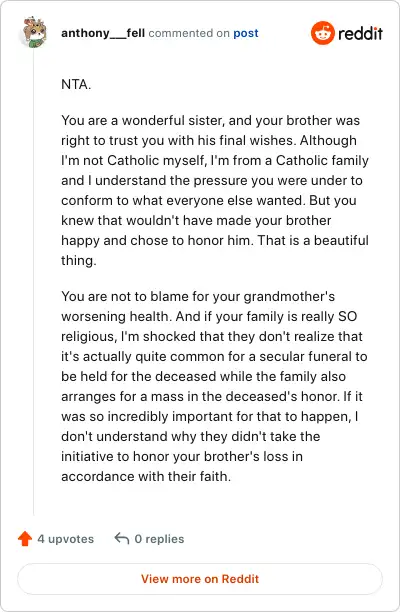Follow the blue "post" link
Viewport: 400px width, 612px height.
pyautogui.click(x=246, y=33)
